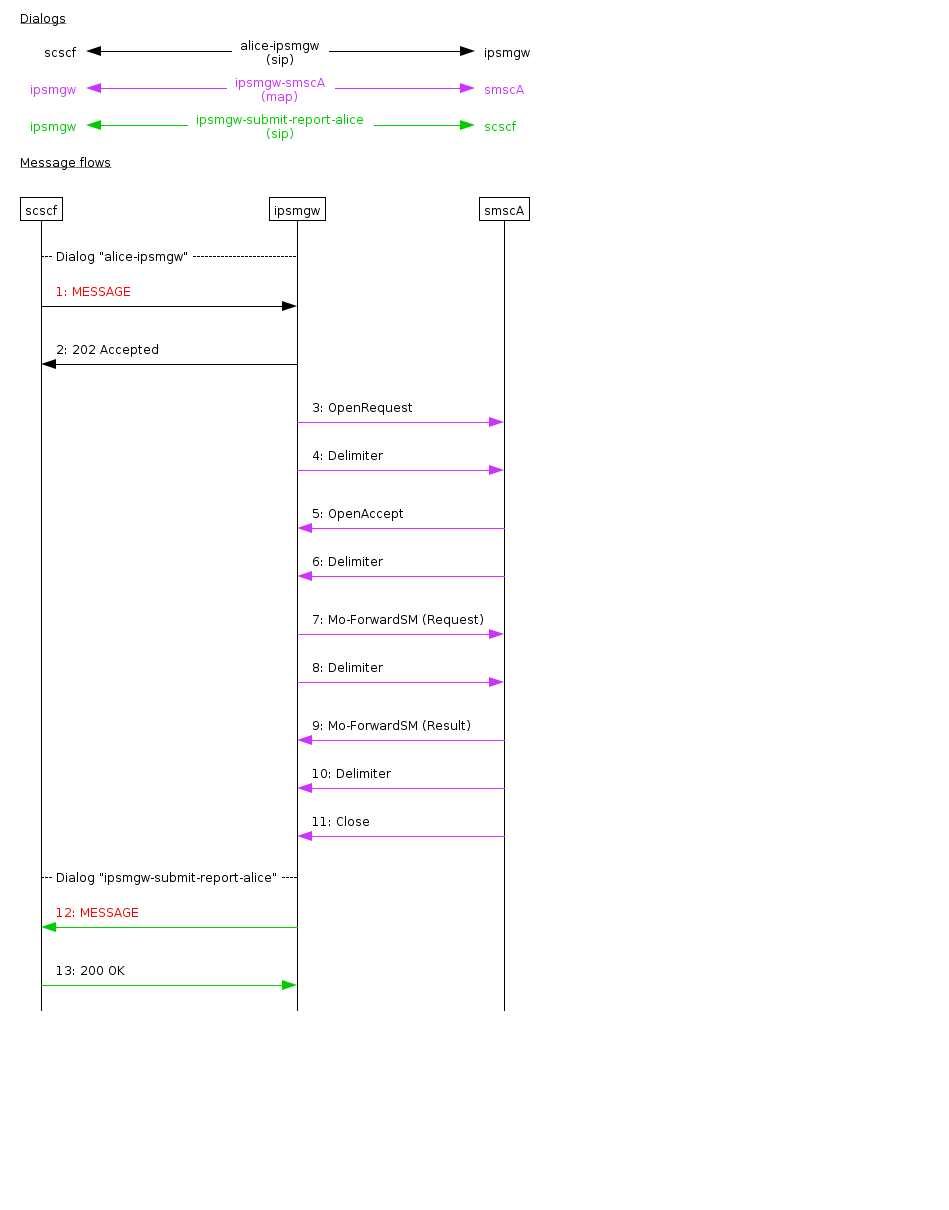Select the ipsmgw participant box

coord(297,210)
